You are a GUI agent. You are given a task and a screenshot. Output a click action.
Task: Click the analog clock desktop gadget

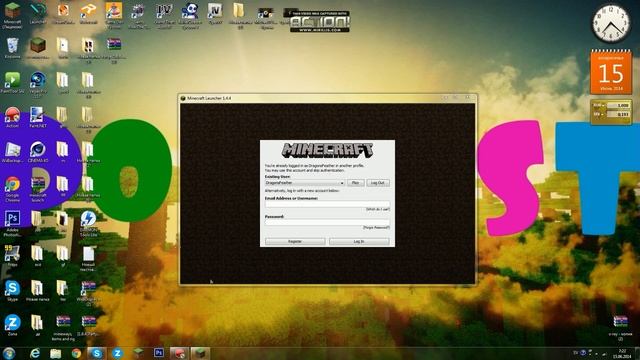pyautogui.click(x=611, y=24)
